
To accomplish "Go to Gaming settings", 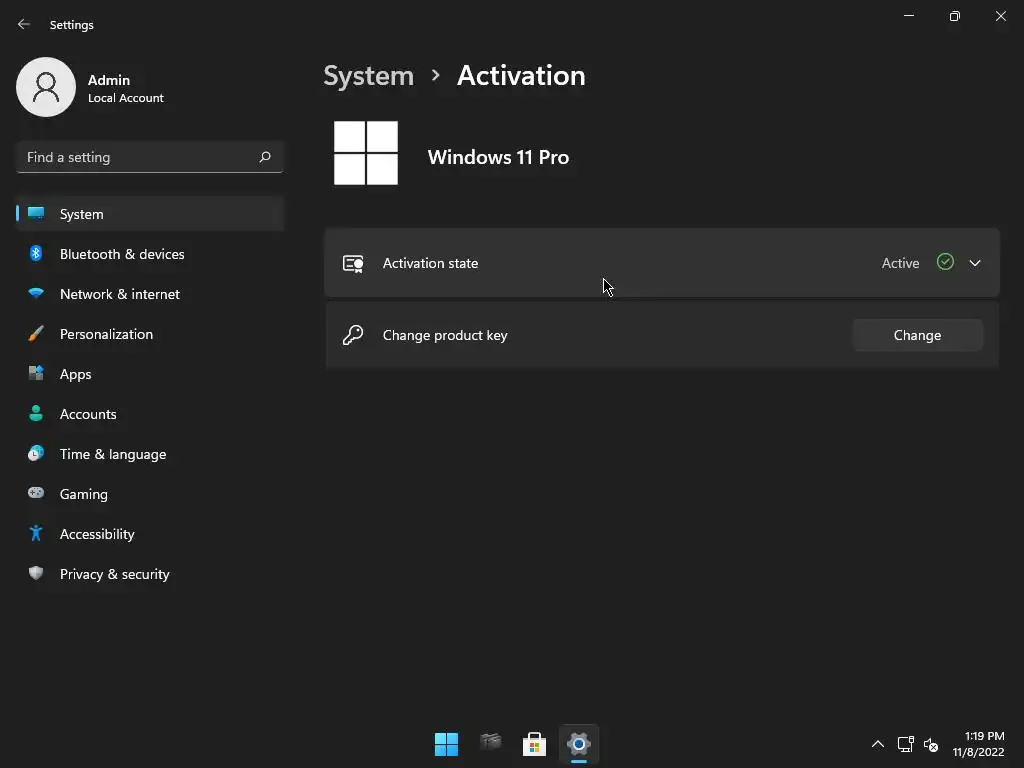I will 150,494.
